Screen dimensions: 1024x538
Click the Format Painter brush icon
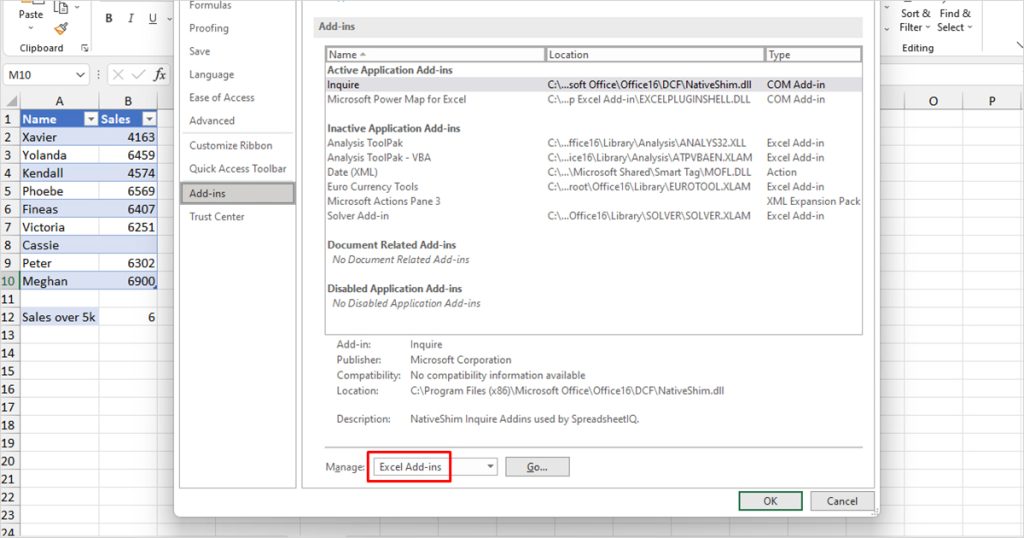pos(61,28)
